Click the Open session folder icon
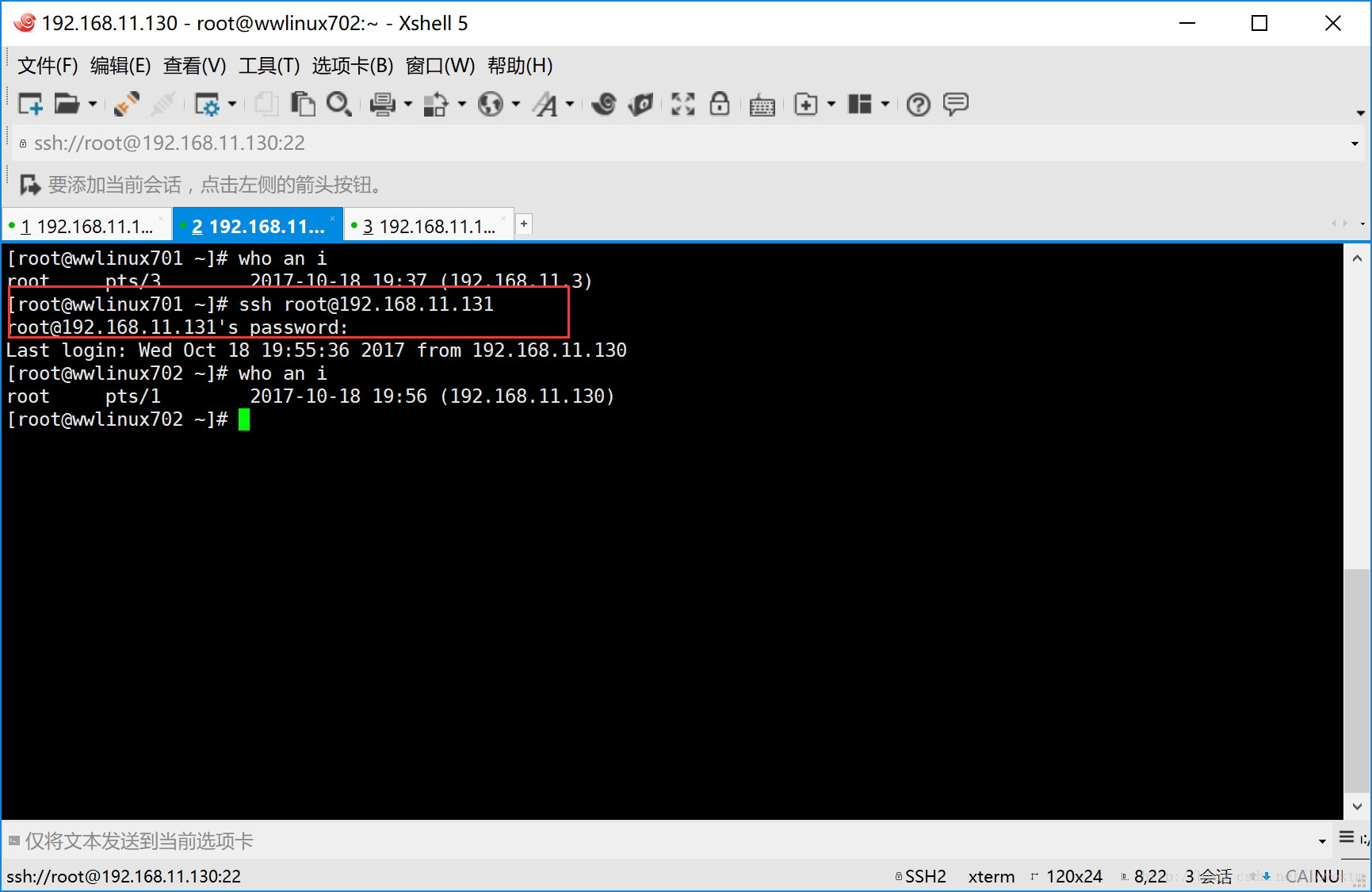The image size is (1372, 892). tap(67, 104)
